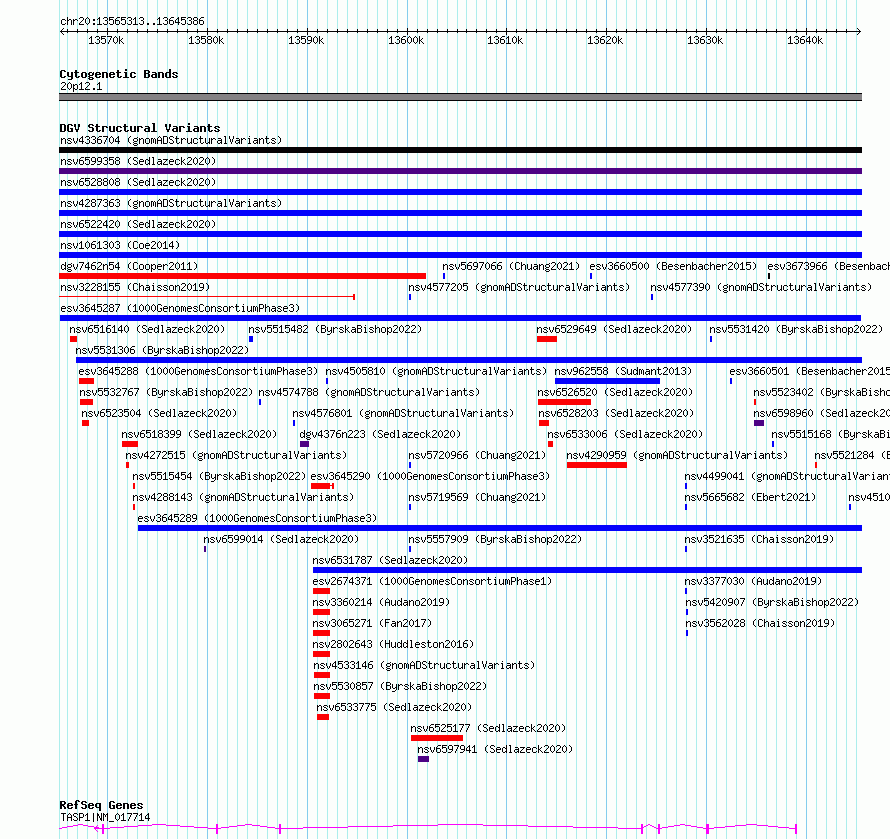Click nsv4577390 gnomADStructuralVariants label
890x839 pixels.
761,287
